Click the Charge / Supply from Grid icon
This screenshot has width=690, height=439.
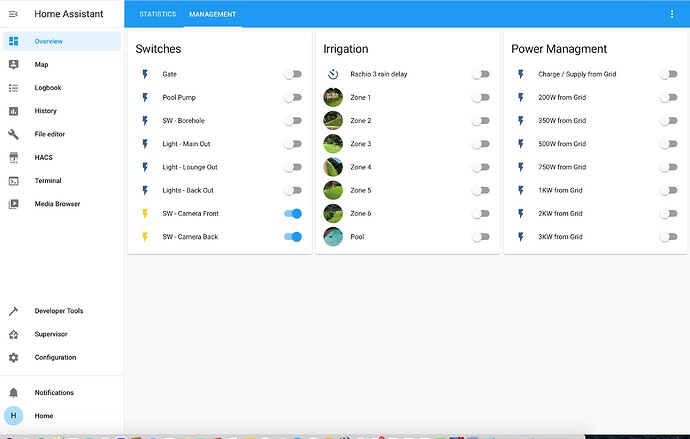pyautogui.click(x=521, y=74)
